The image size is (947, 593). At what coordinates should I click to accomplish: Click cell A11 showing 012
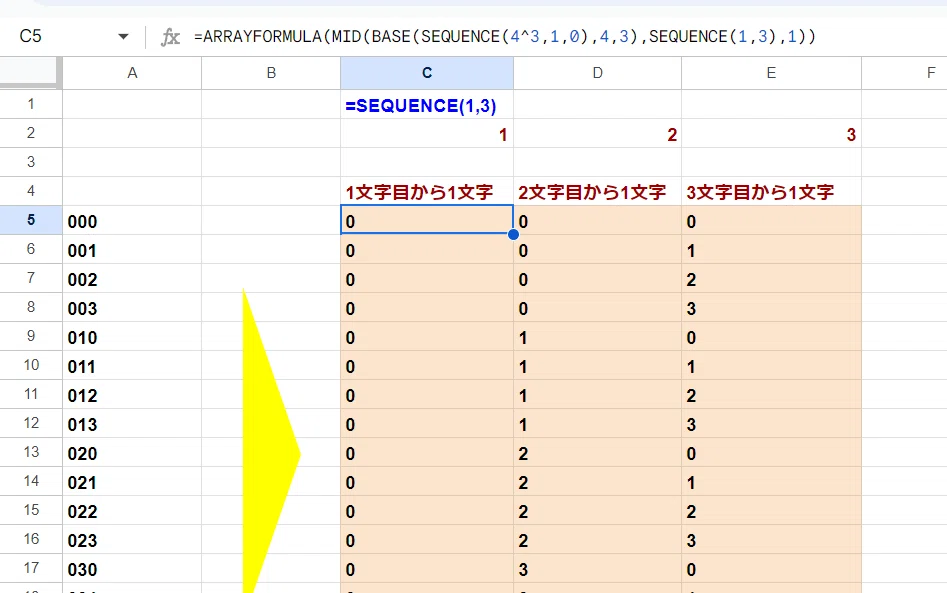(x=132, y=394)
